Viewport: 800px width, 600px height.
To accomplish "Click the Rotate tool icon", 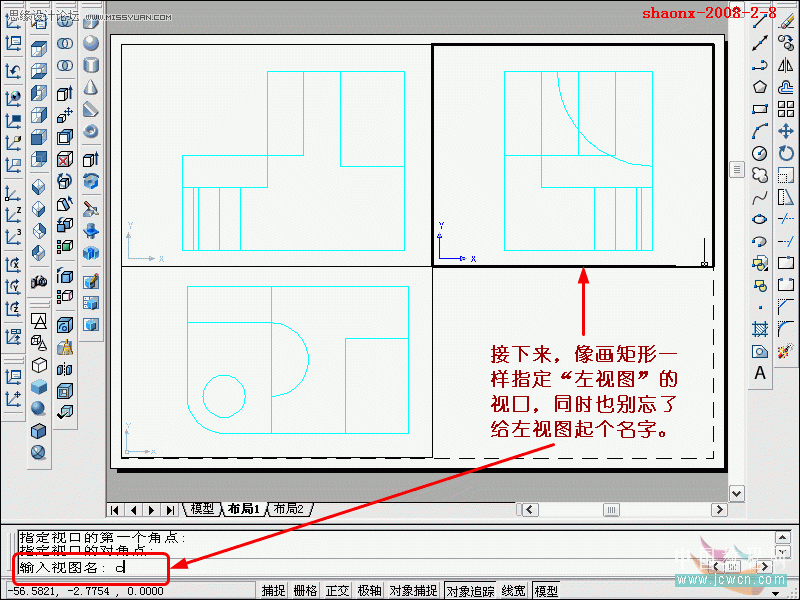I will (786, 153).
